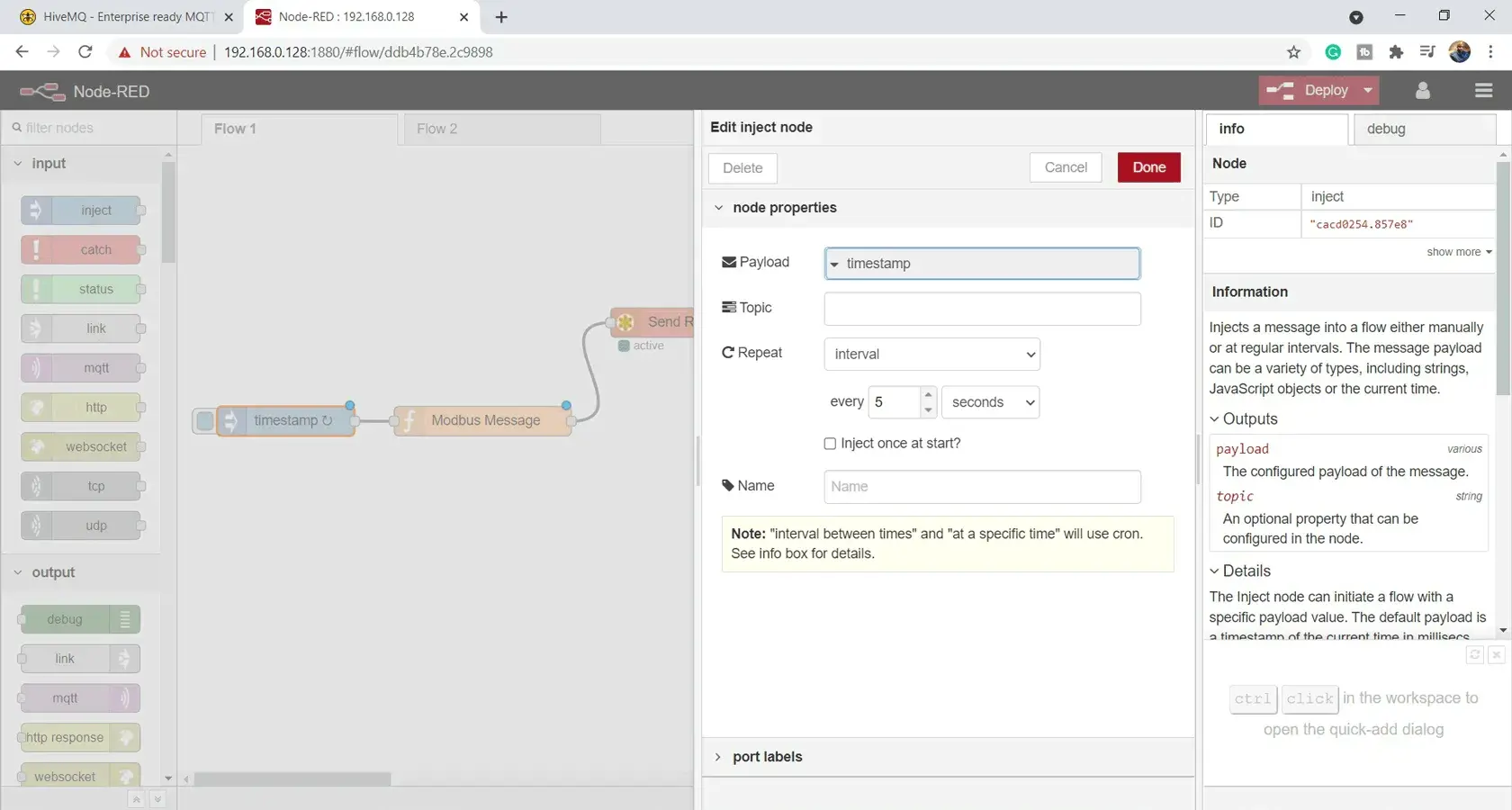Screen dimensions: 1512x810
Task: Open the Deploy options dropdown arrow
Action: [x=1368, y=90]
